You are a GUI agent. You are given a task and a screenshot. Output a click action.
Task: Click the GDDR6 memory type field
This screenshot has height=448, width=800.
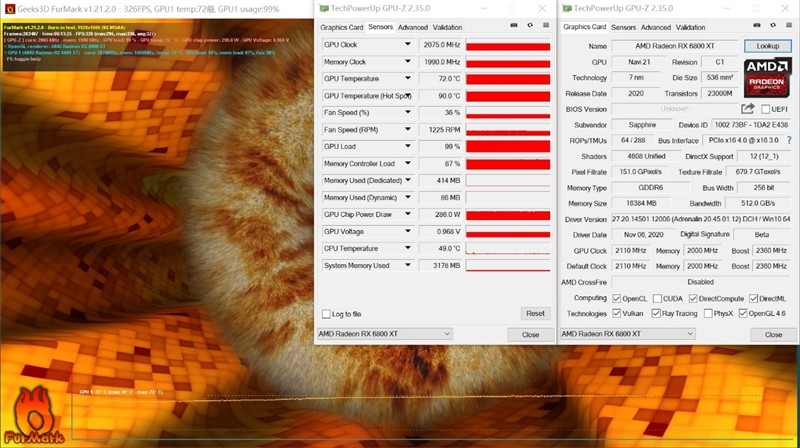651,187
